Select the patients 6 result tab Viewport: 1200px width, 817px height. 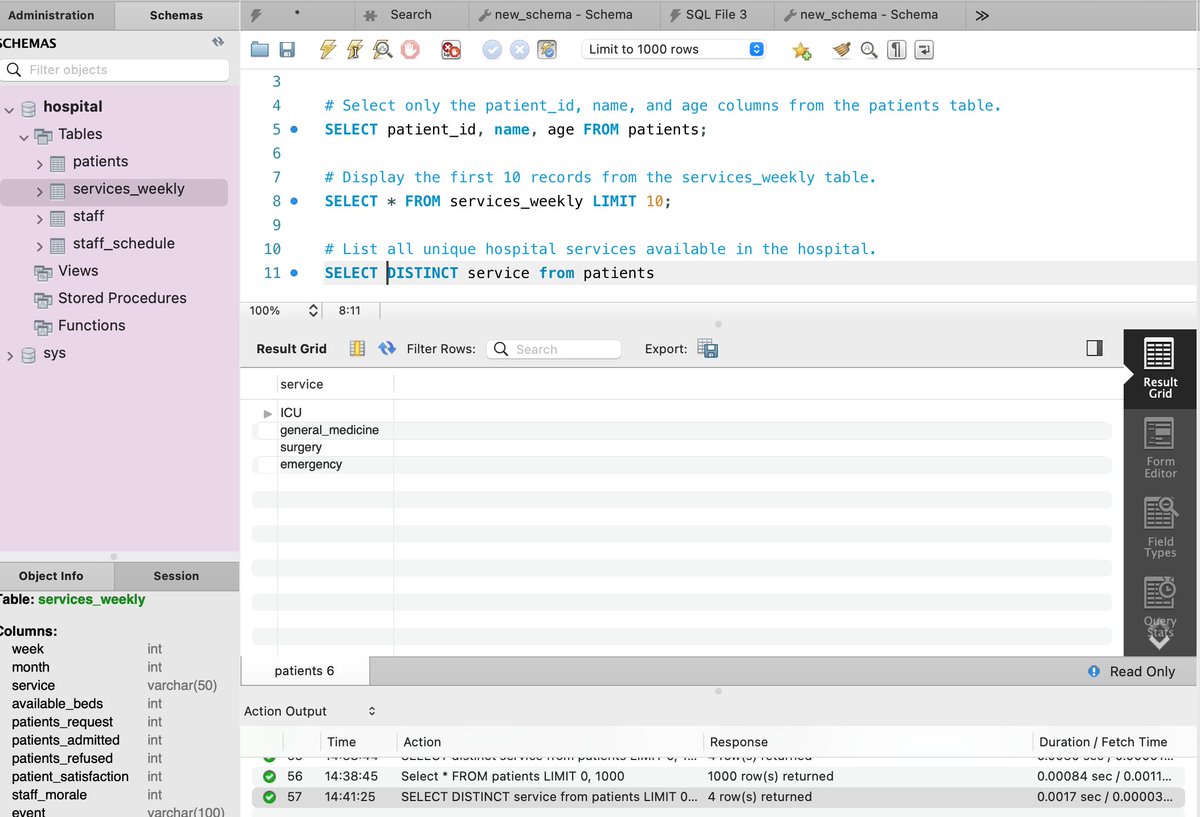[305, 671]
